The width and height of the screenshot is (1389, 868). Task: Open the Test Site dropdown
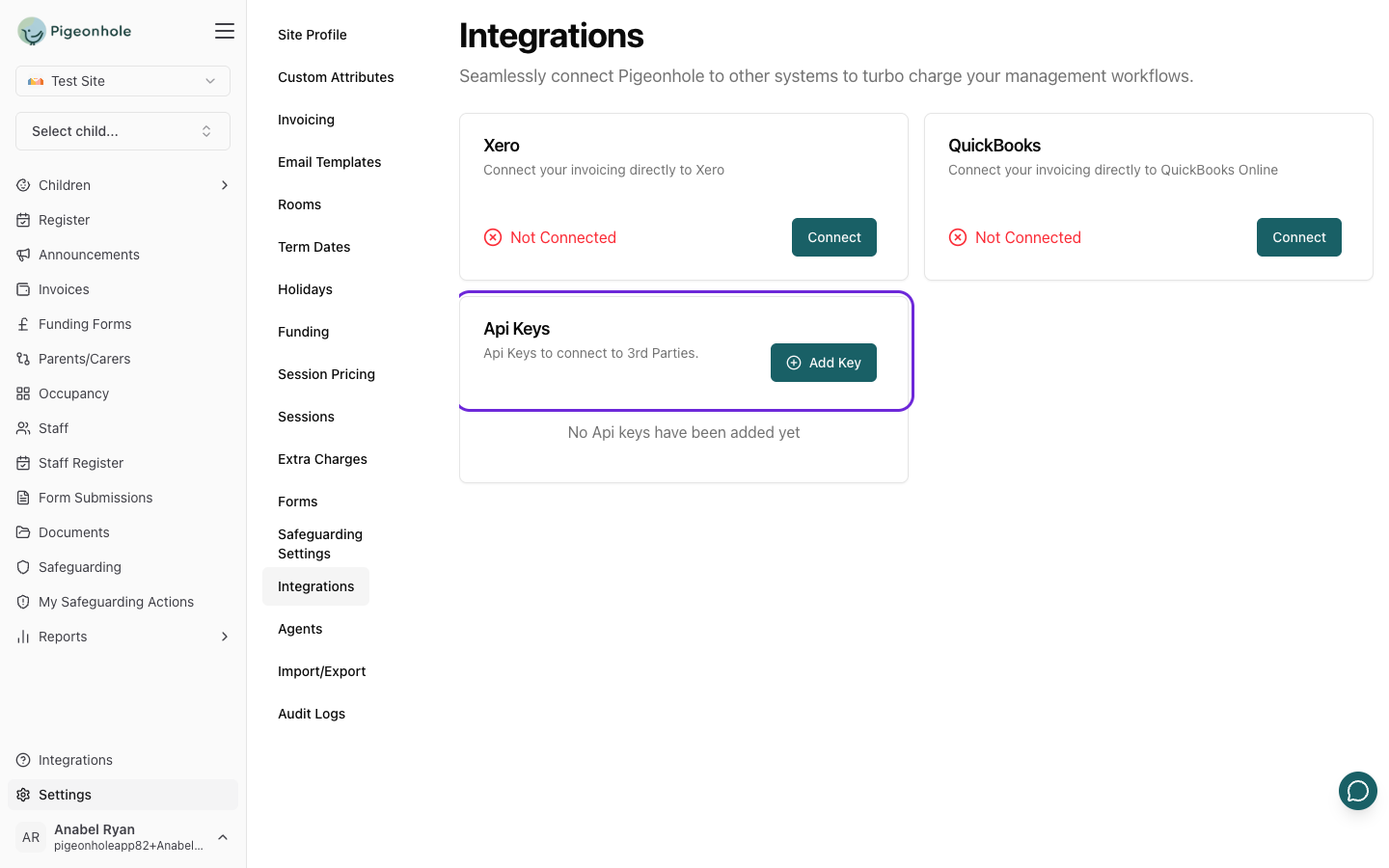tap(123, 81)
